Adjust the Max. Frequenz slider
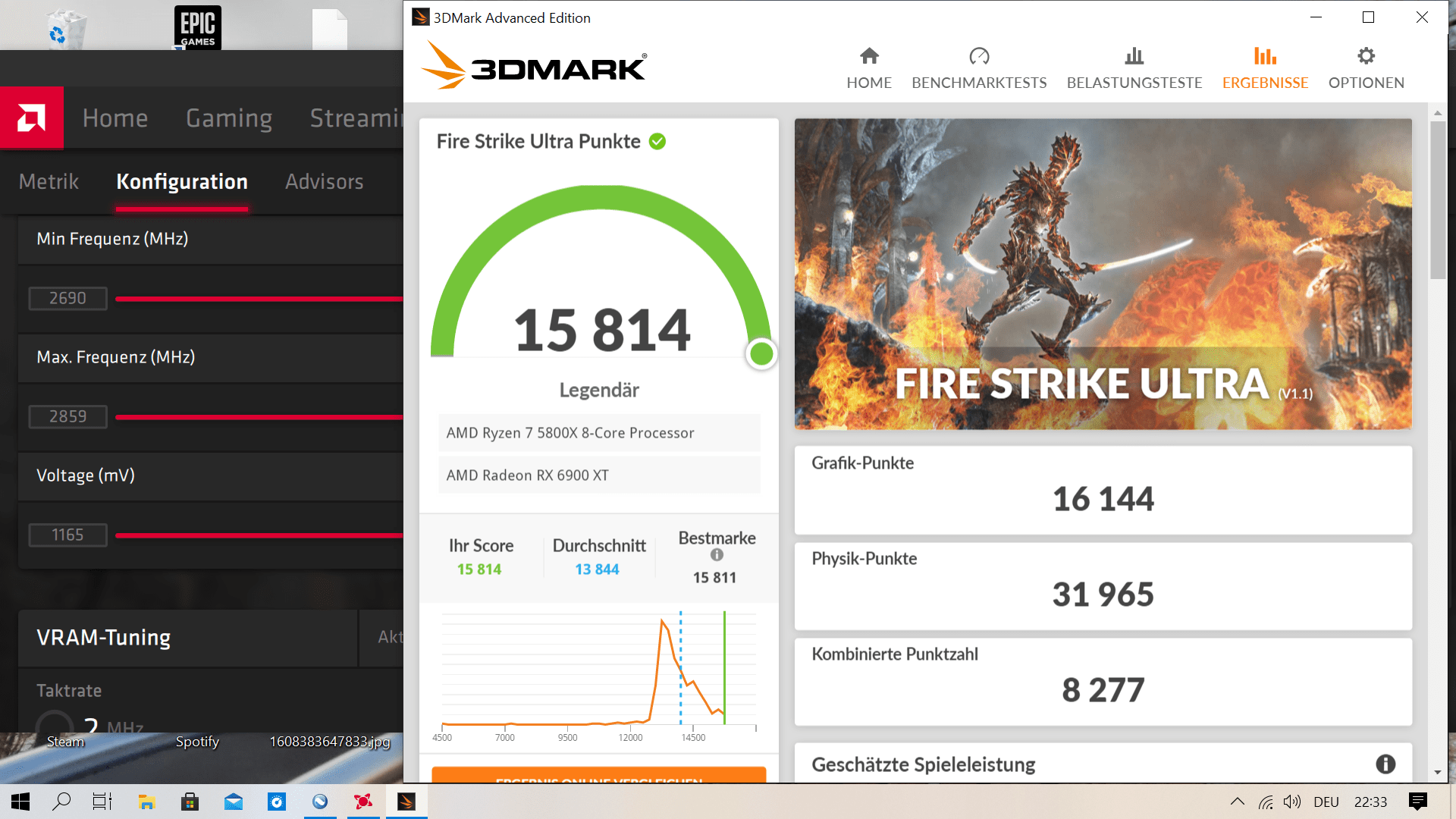Screen dimensions: 1456x819 coord(258,417)
